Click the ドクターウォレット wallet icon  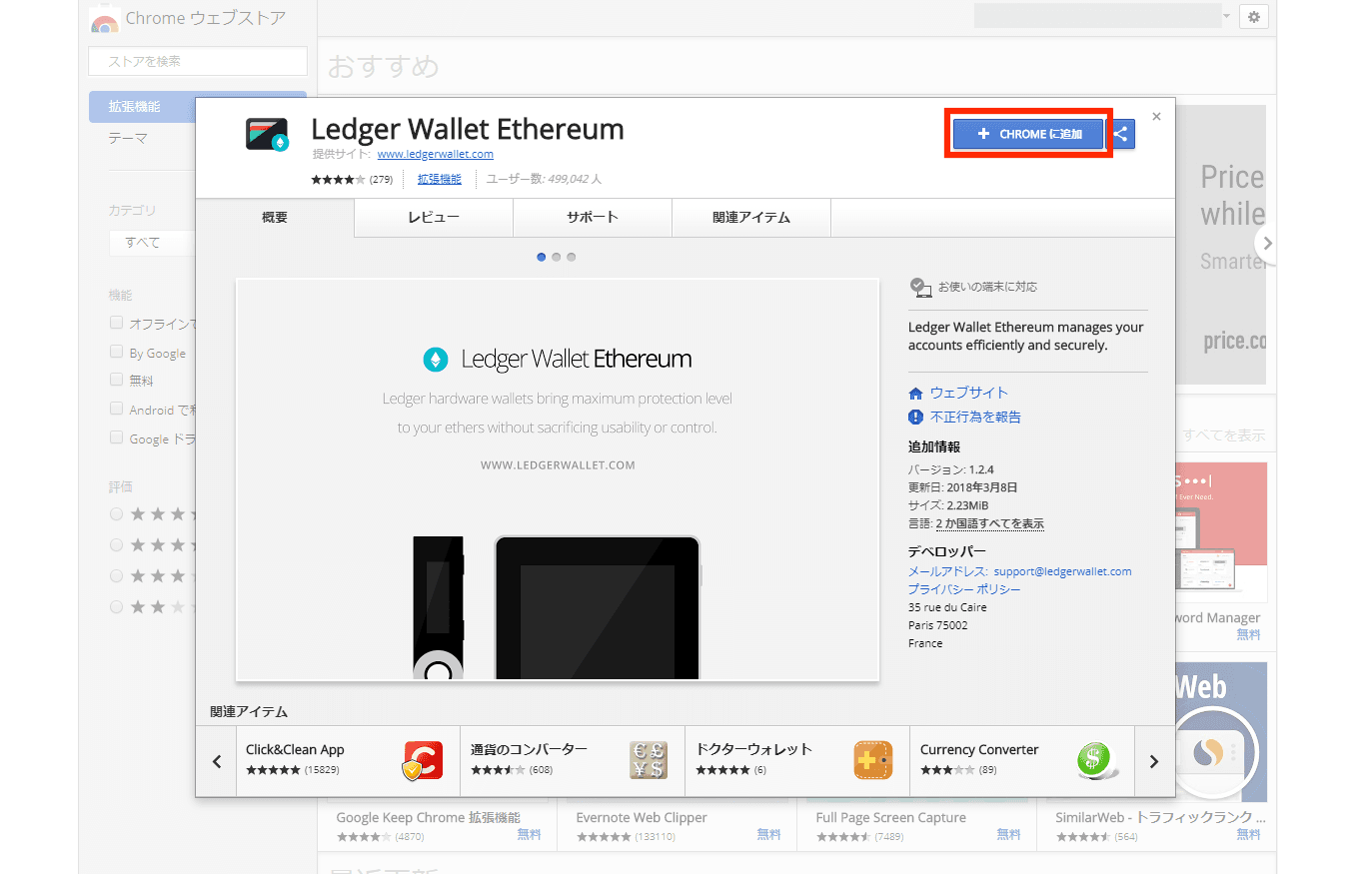(872, 760)
